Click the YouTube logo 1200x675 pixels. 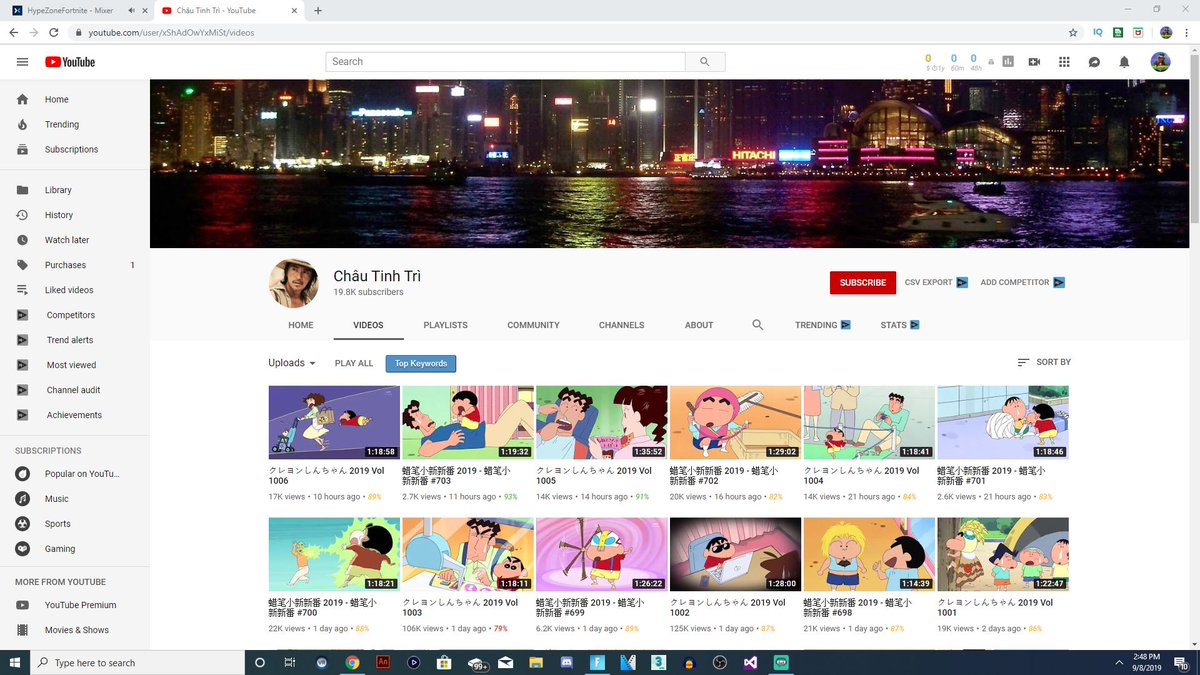tap(70, 62)
